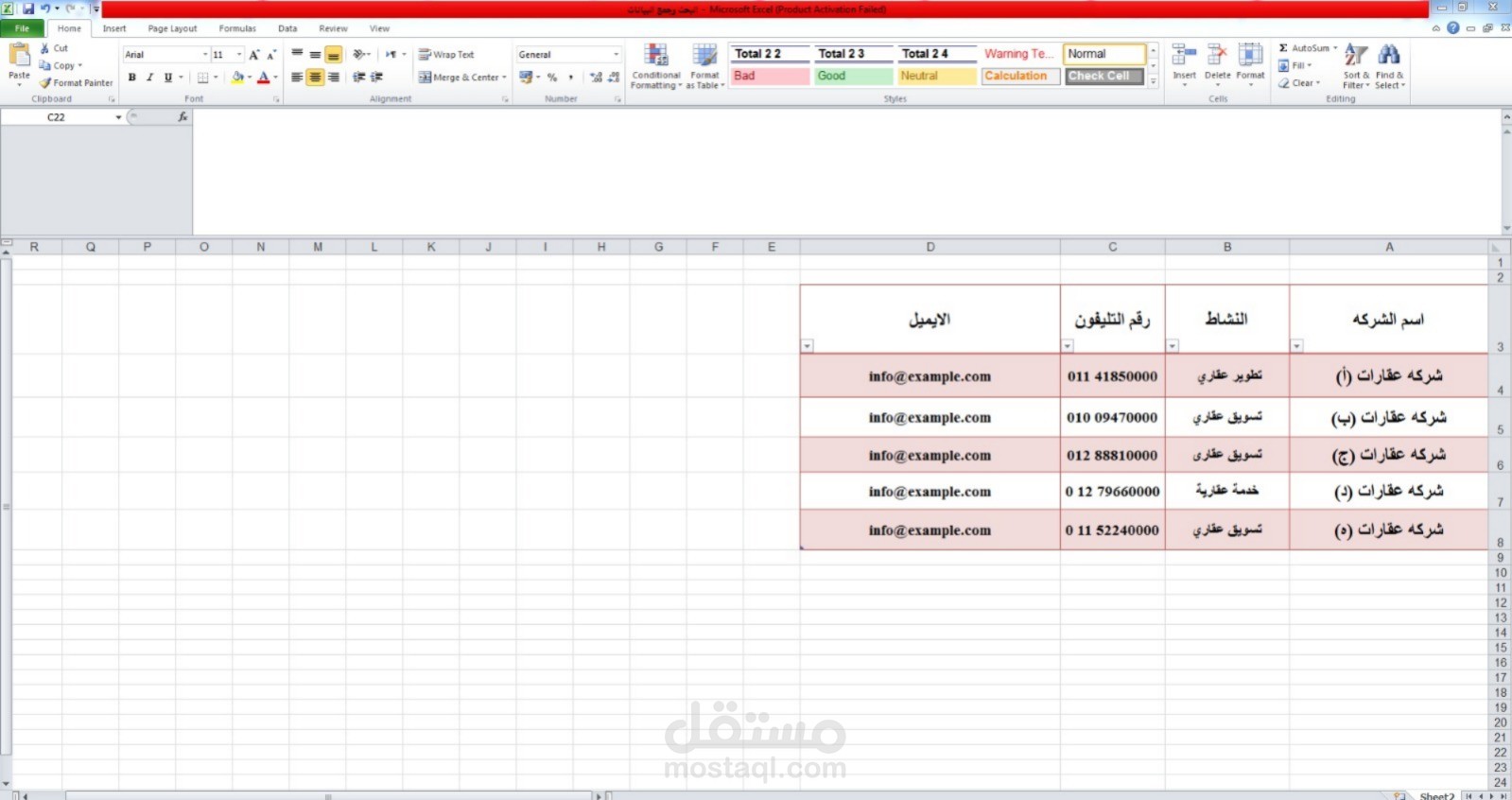Screen dimensions: 1512x800
Task: Click the AutoSum sigma button
Action: point(1308,48)
